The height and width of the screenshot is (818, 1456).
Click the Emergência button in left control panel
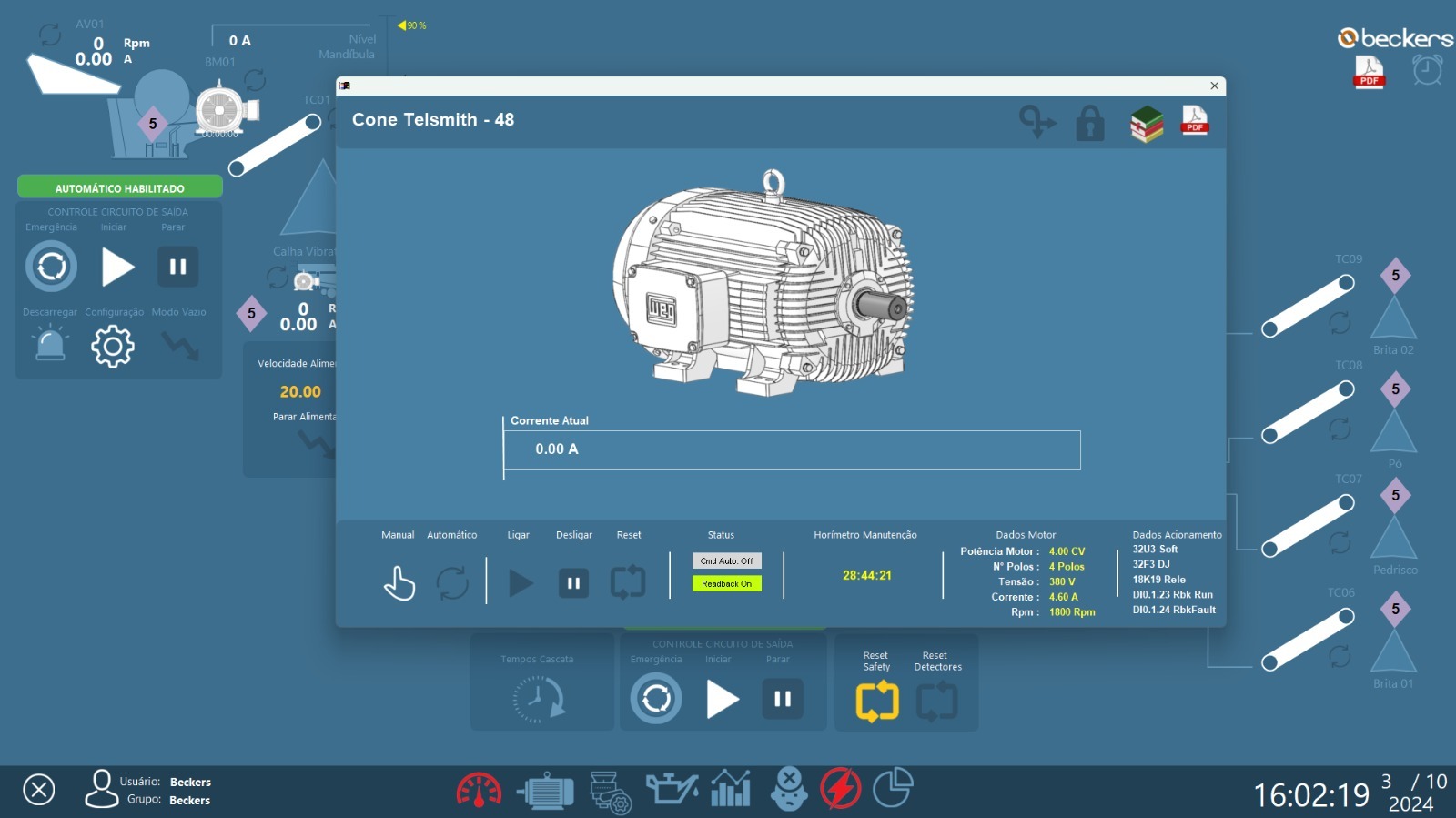click(x=51, y=267)
